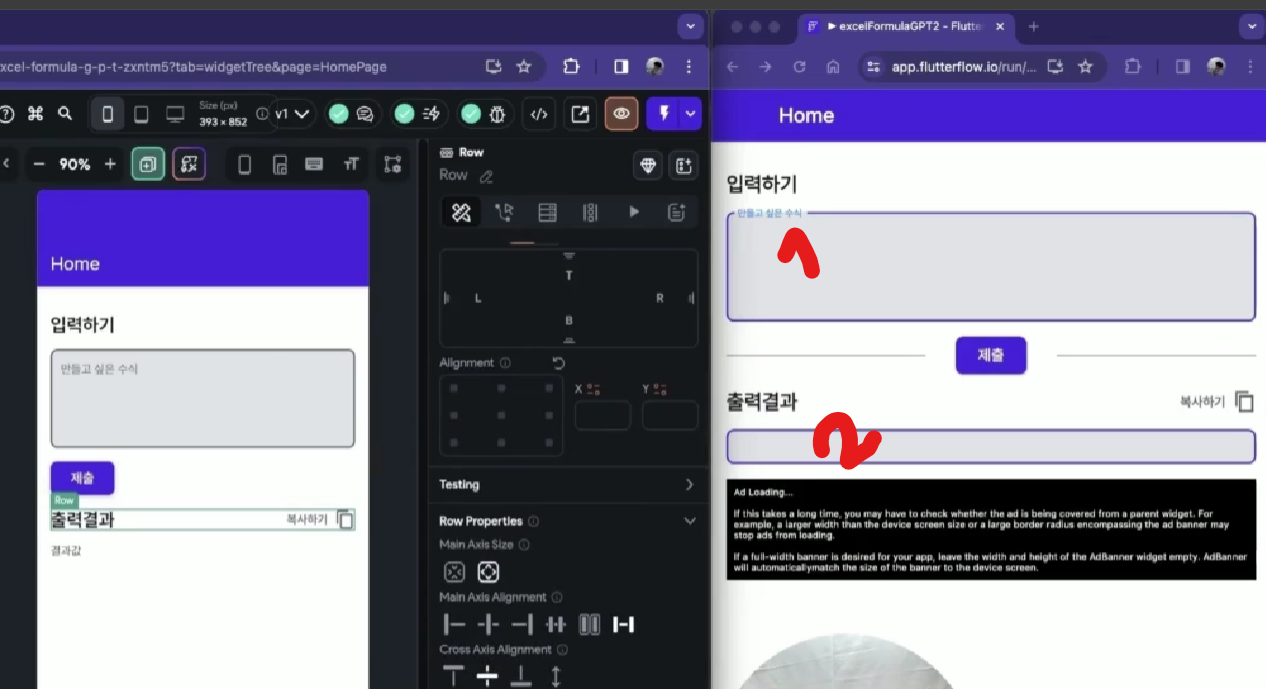Image resolution: width=1266 pixels, height=689 pixels.
Task: Open the share/export project icon
Action: point(580,114)
